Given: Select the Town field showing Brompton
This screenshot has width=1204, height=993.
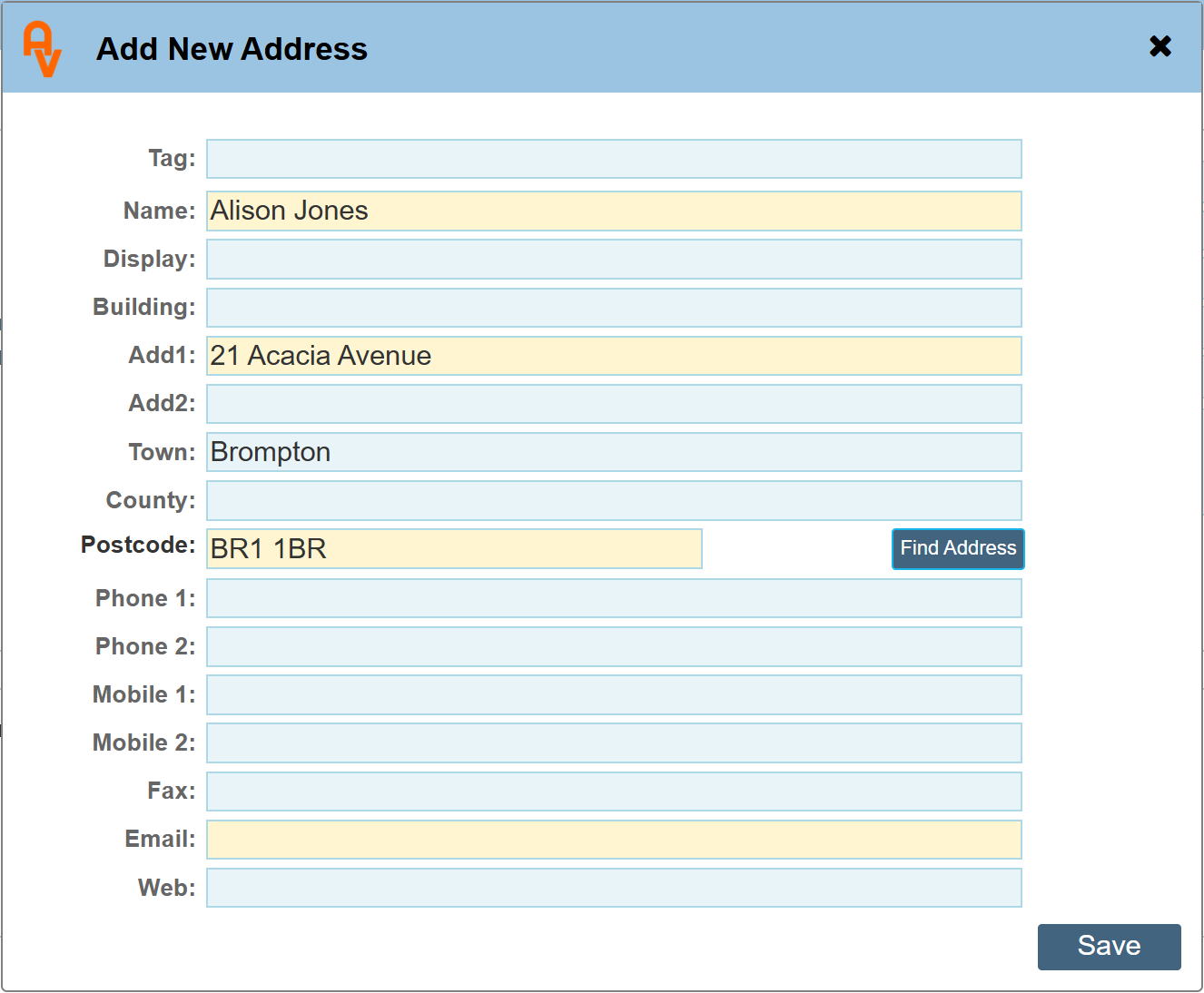Looking at the screenshot, I should pyautogui.click(x=614, y=452).
